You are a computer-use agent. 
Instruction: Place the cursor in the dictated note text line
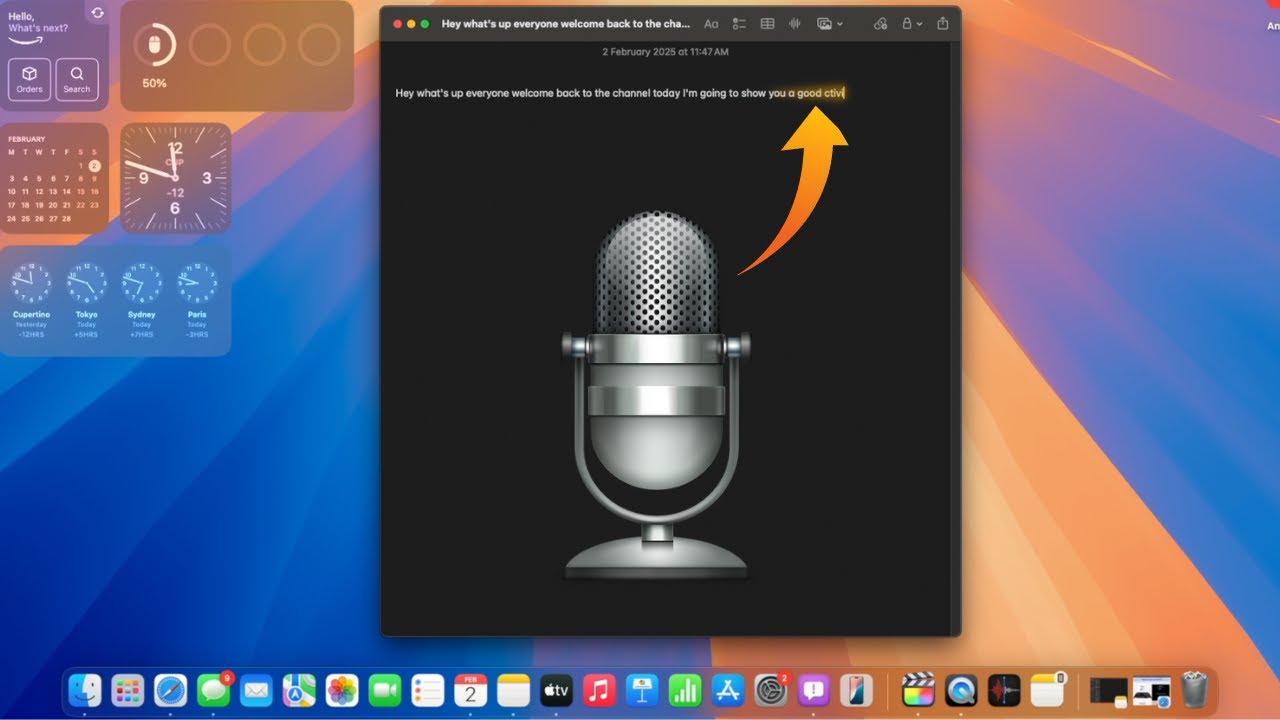(620, 93)
